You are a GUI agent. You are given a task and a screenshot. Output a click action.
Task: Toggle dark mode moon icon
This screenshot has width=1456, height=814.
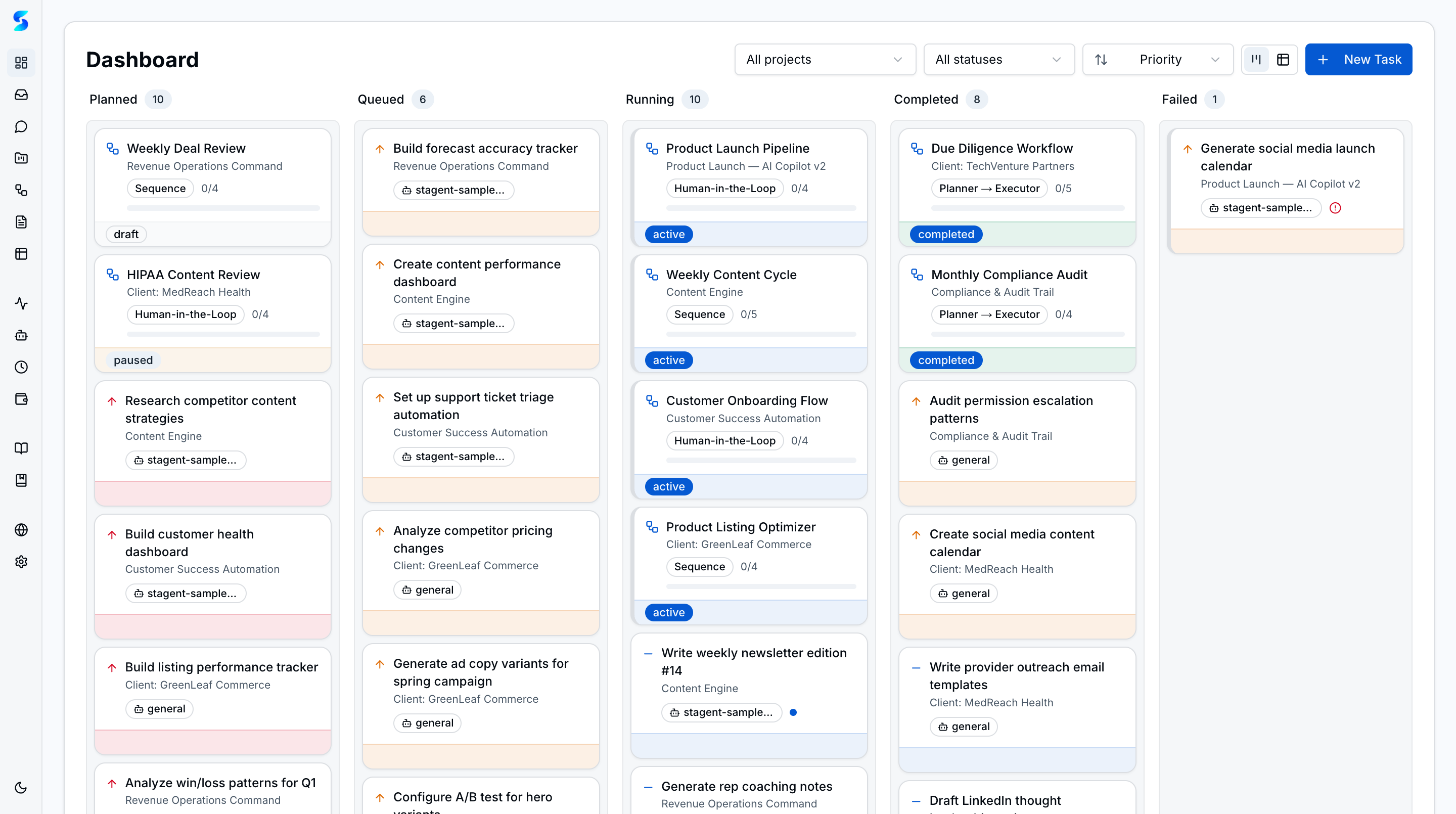tap(21, 787)
